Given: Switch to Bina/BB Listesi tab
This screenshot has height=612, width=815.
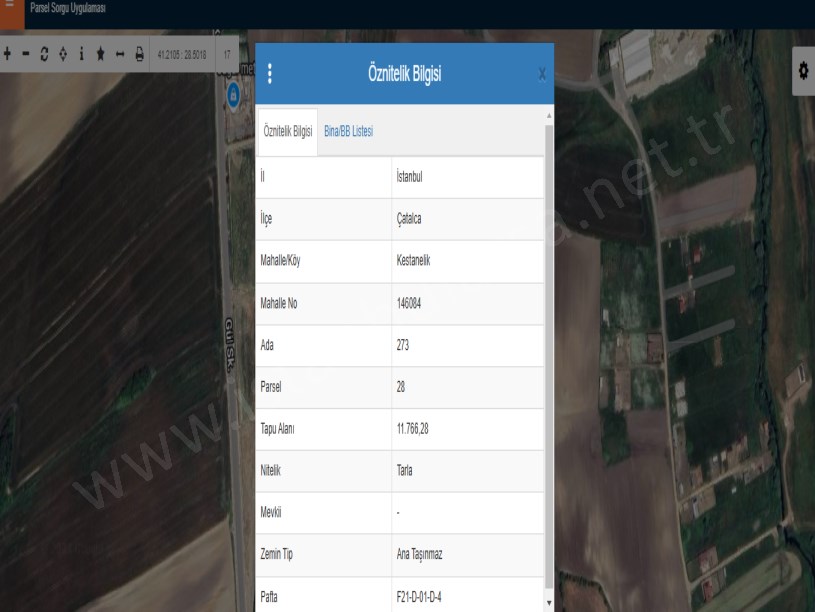Looking at the screenshot, I should coord(349,132).
